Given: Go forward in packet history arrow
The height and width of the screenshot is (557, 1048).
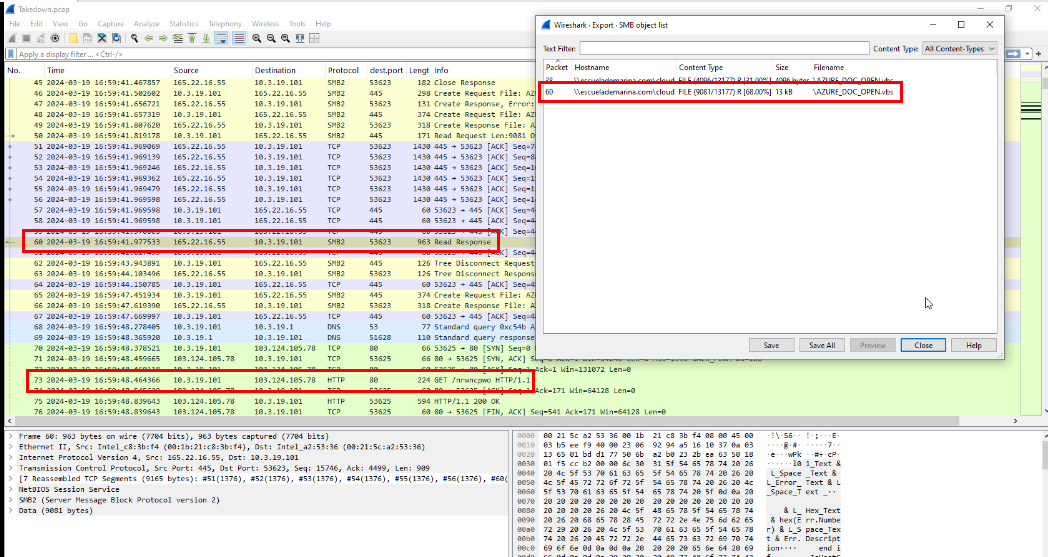Looking at the screenshot, I should click(x=163, y=39).
